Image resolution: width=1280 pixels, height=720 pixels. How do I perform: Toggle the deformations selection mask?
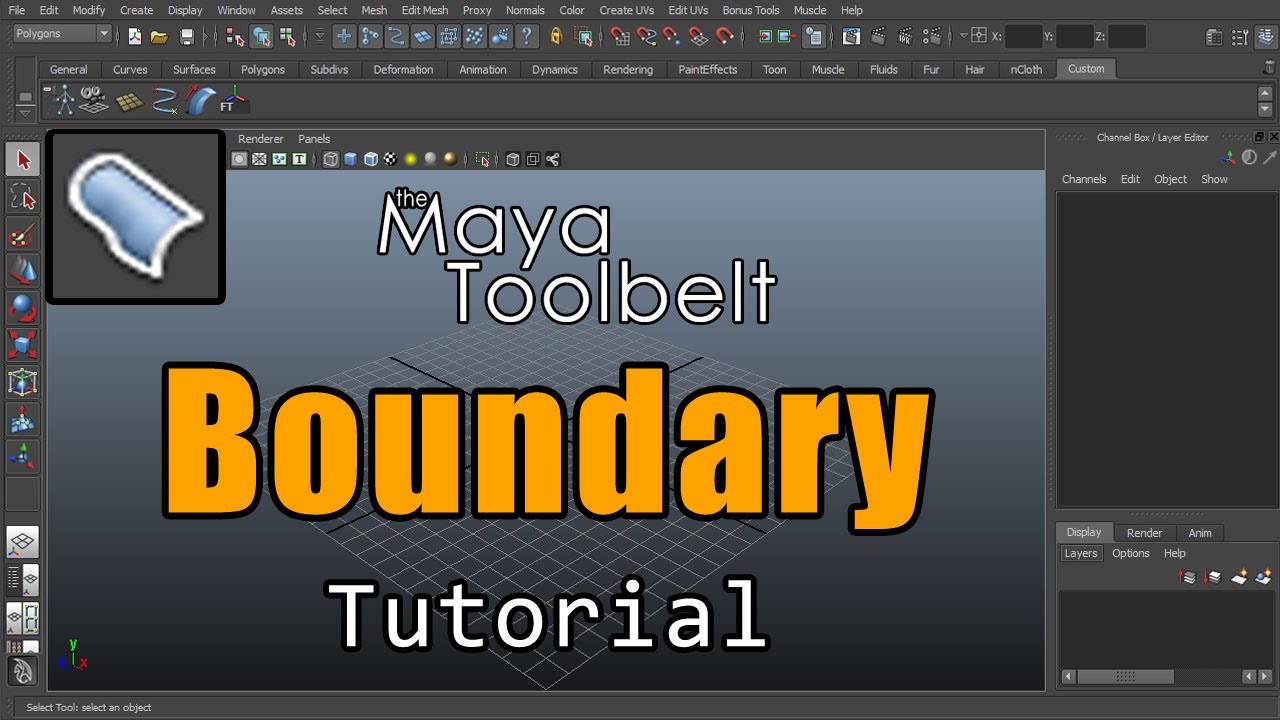[x=449, y=37]
